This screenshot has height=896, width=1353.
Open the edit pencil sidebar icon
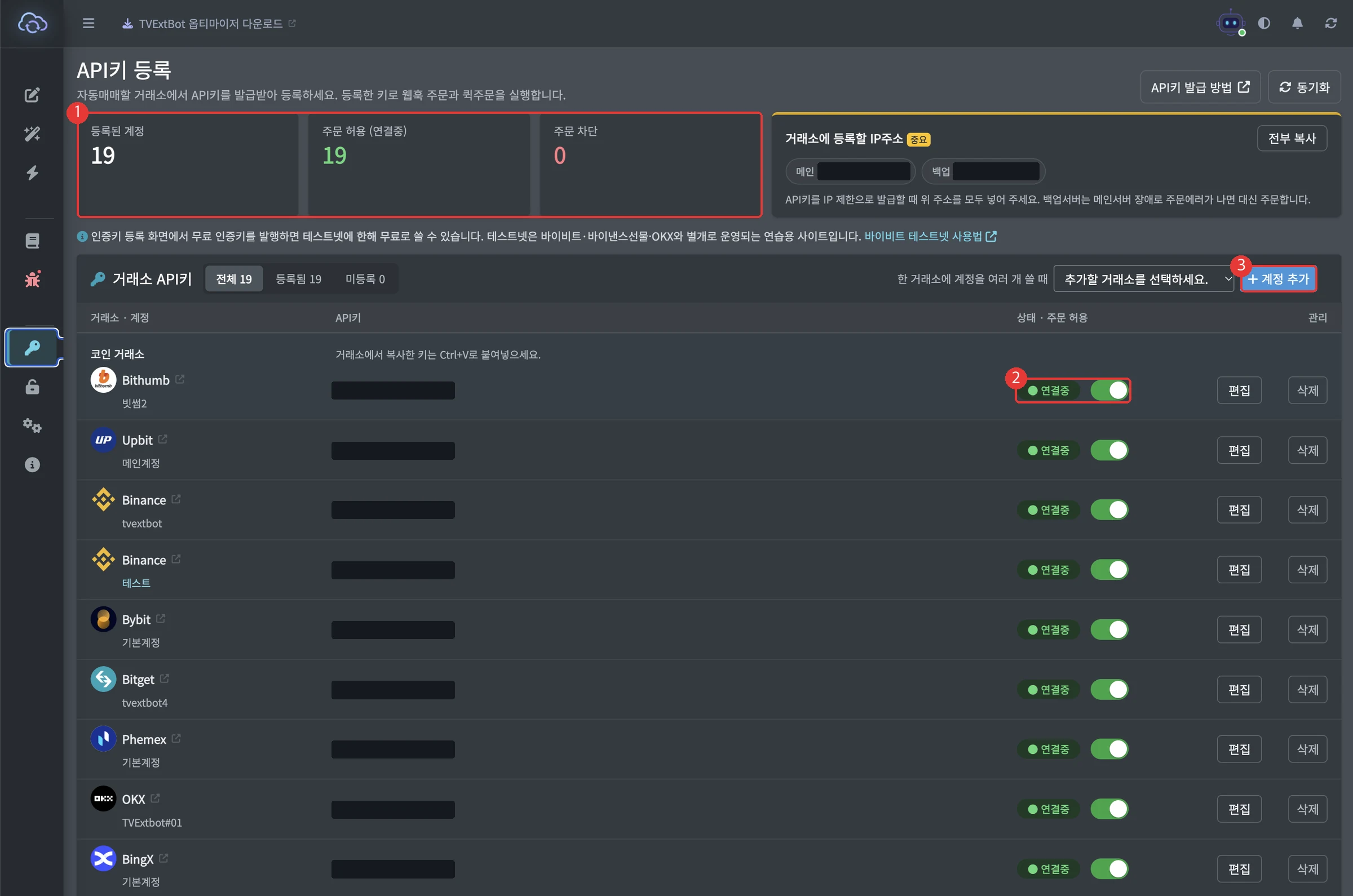pyautogui.click(x=32, y=95)
